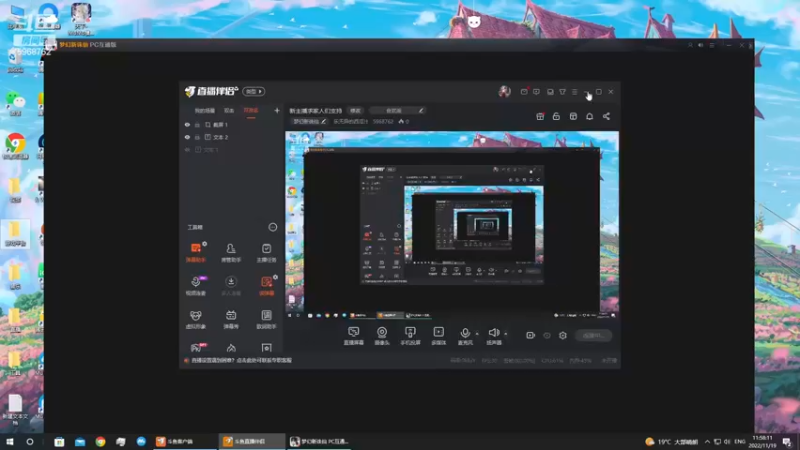Click the shirt skin icon in title bar
Viewport: 800px width, 450px height.
coord(562,92)
